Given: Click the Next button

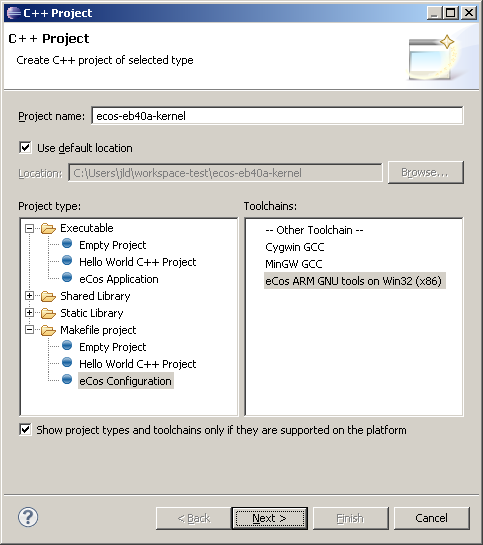Looking at the screenshot, I should 270,518.
